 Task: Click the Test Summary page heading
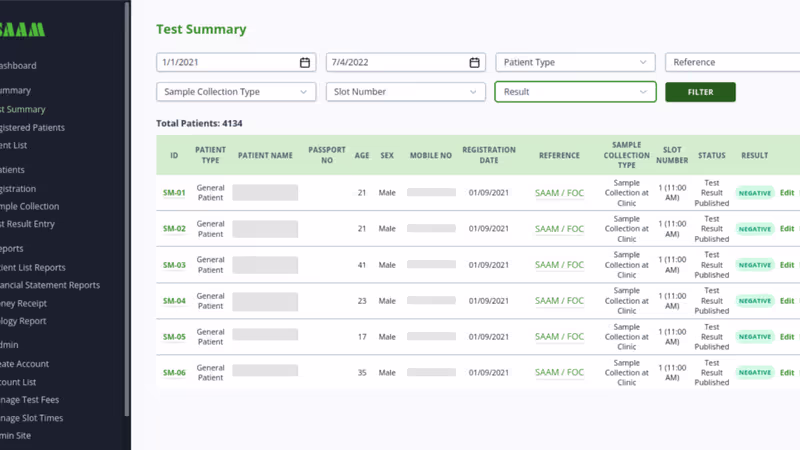coord(201,29)
